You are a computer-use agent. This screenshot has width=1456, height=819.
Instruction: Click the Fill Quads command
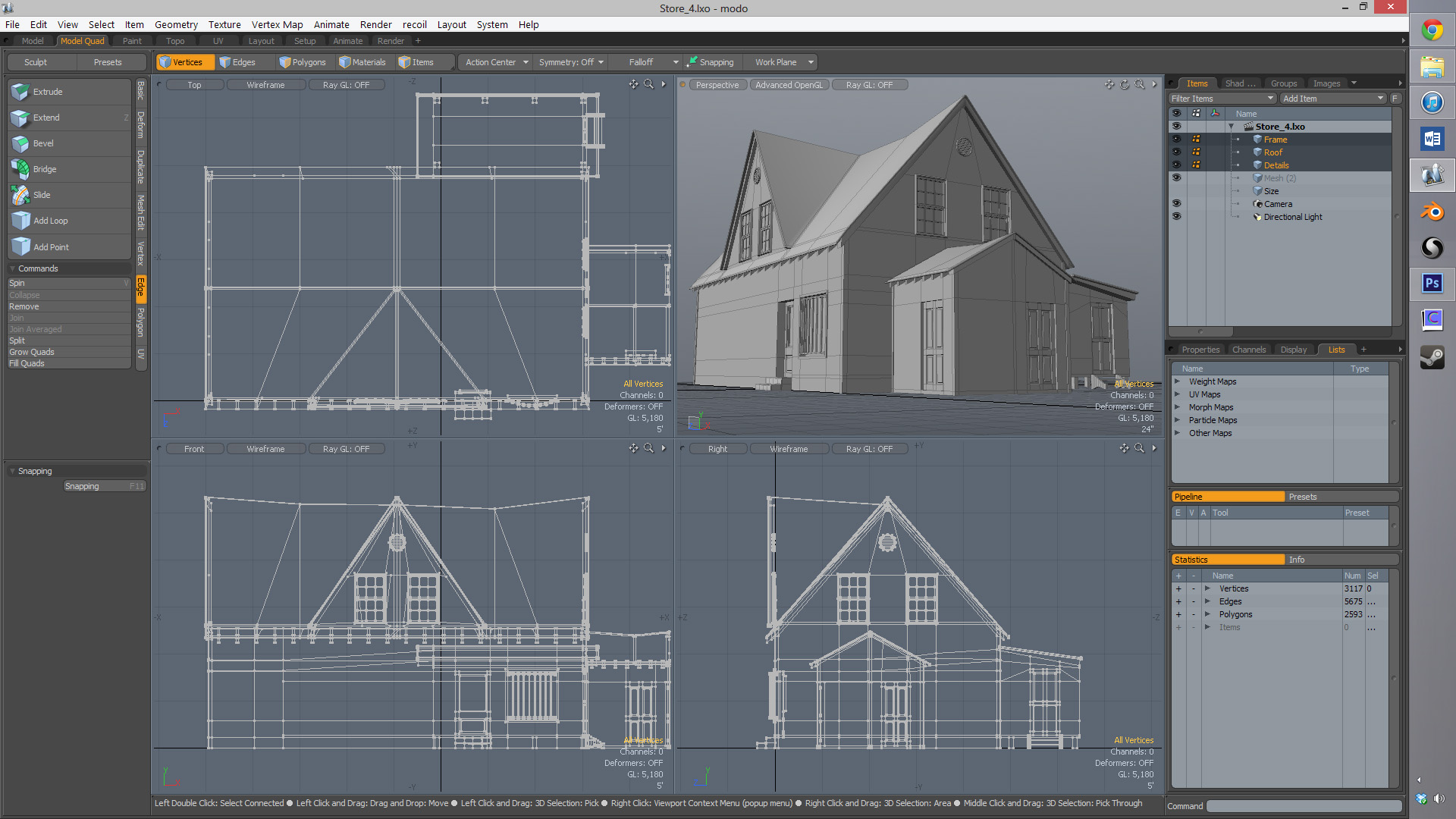(x=27, y=363)
